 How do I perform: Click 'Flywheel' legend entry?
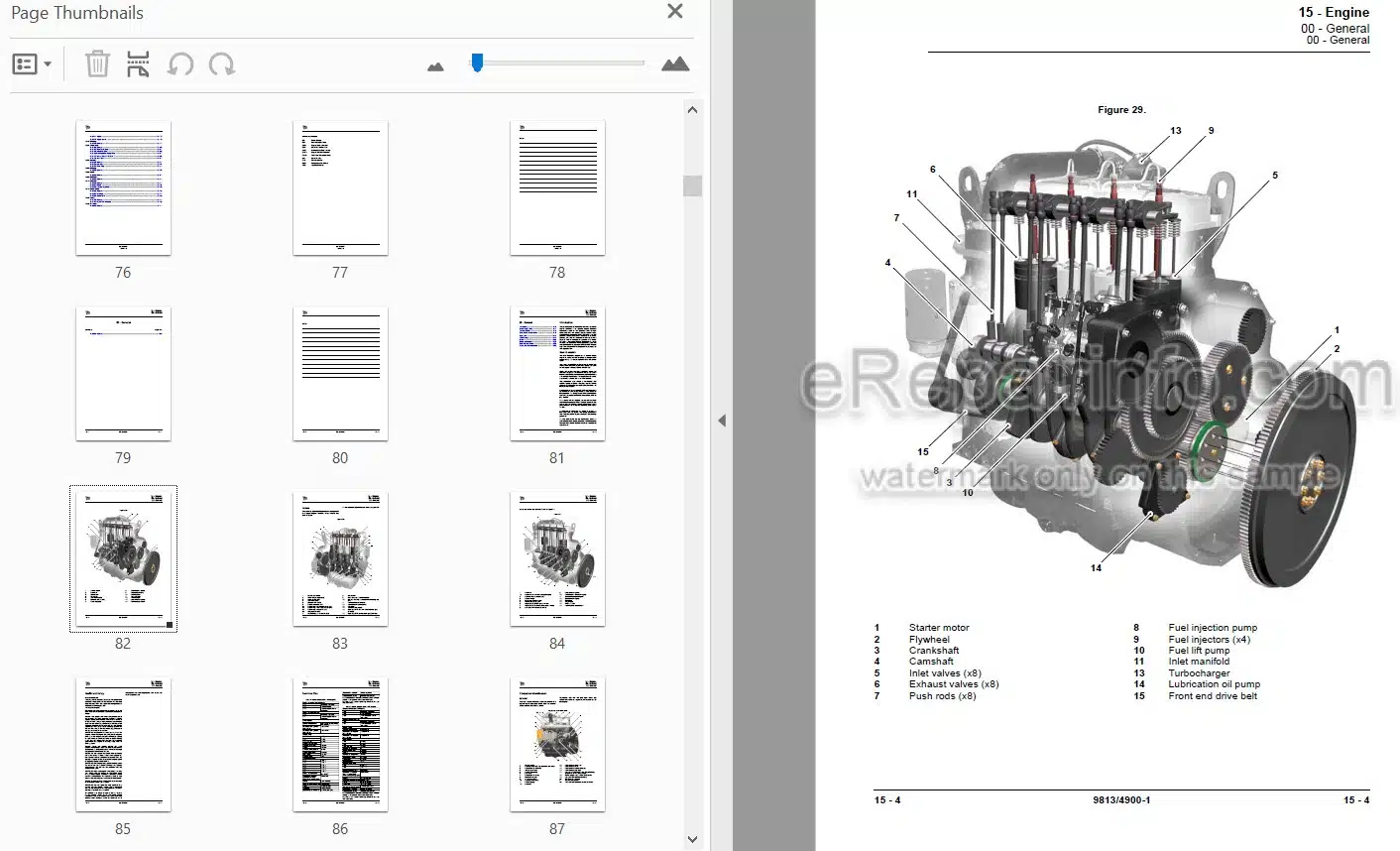click(x=929, y=640)
